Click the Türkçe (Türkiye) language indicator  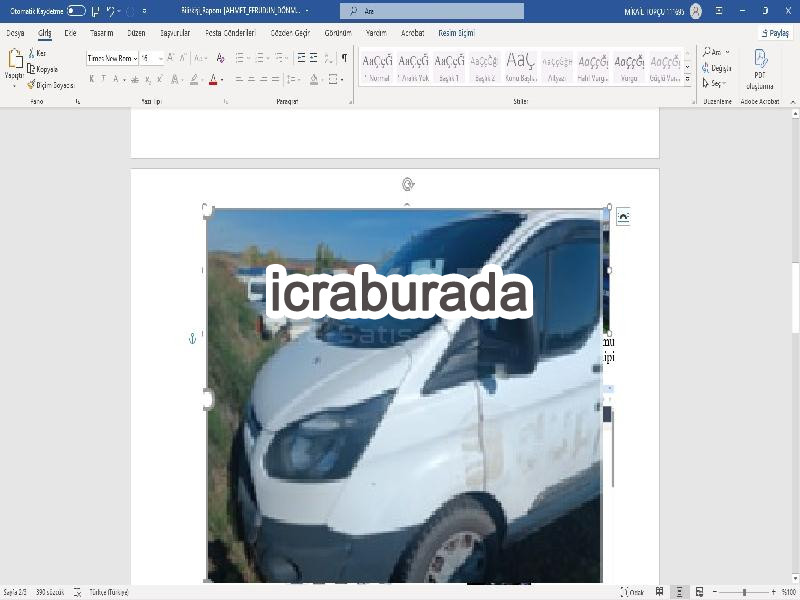coord(109,592)
